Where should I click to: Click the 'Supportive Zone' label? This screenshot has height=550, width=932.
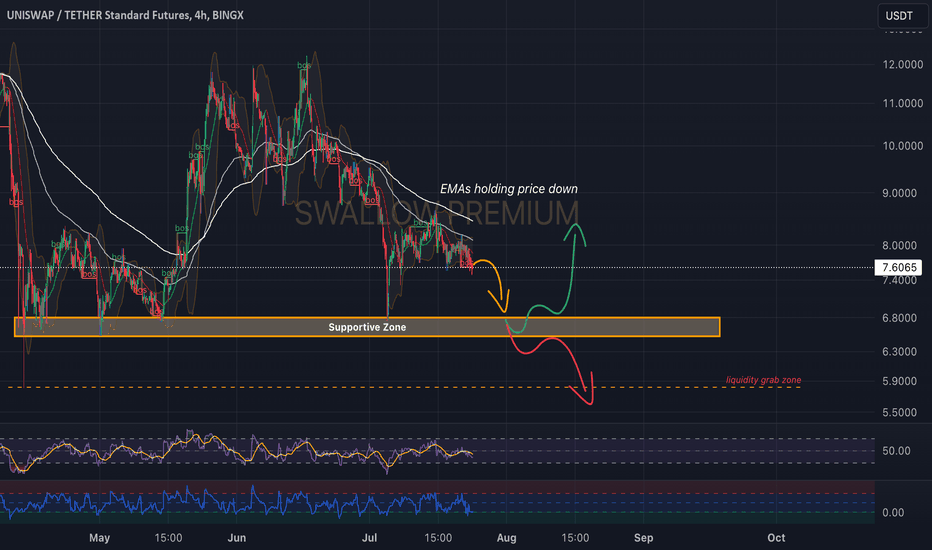367,327
